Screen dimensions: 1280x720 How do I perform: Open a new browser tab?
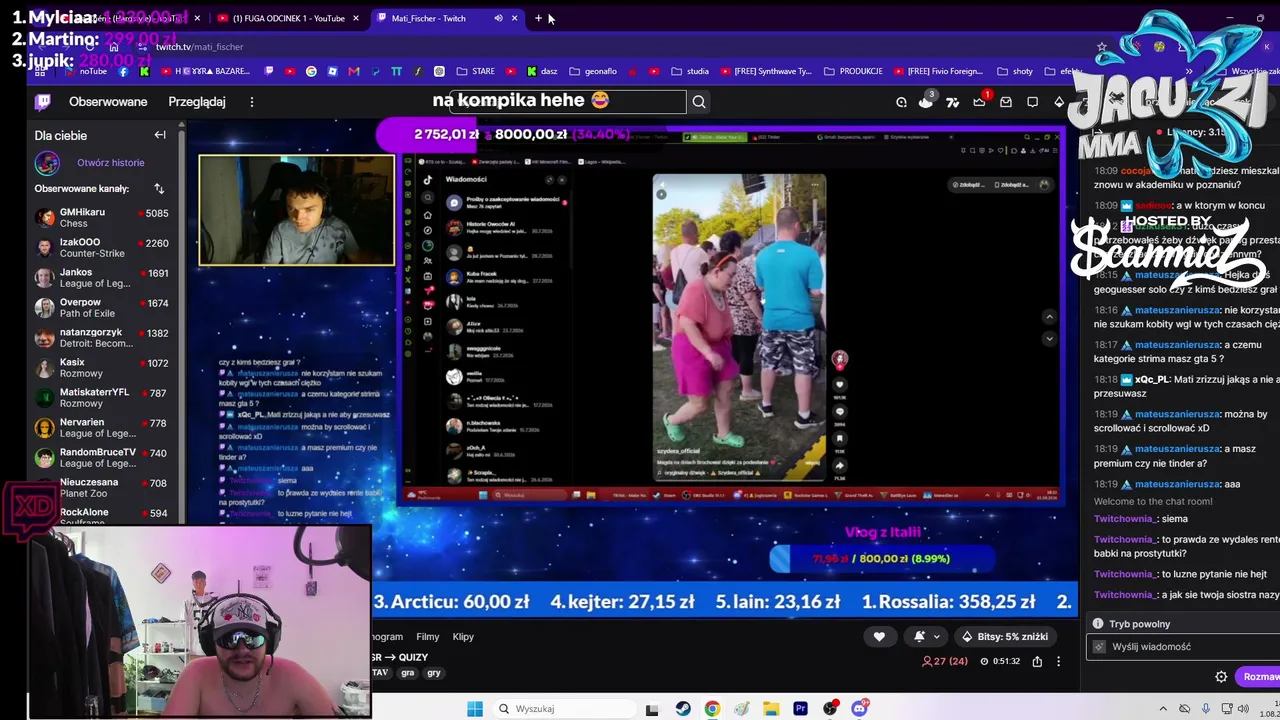coord(538,18)
